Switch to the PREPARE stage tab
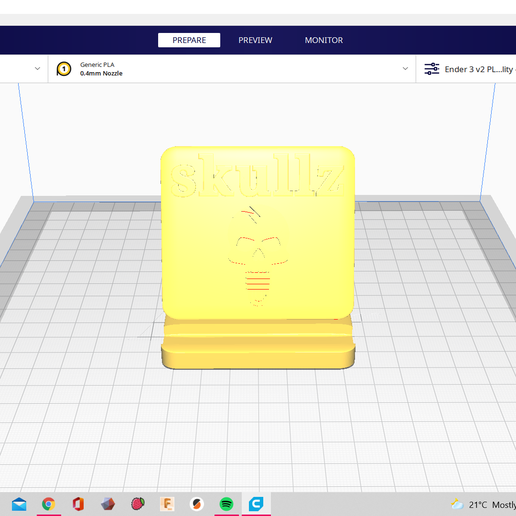The width and height of the screenshot is (516, 516). coord(189,40)
